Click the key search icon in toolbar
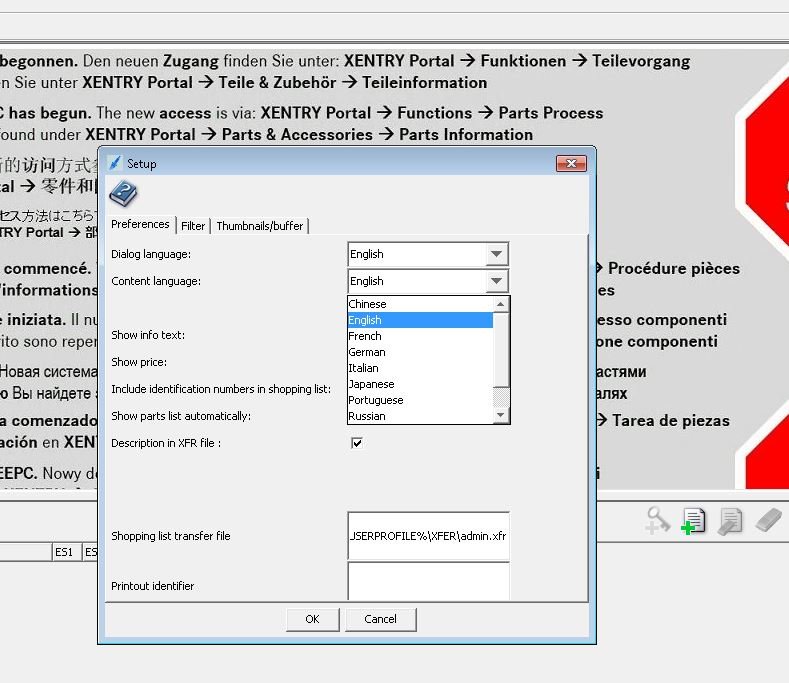This screenshot has width=789, height=683. pyautogui.click(x=658, y=520)
